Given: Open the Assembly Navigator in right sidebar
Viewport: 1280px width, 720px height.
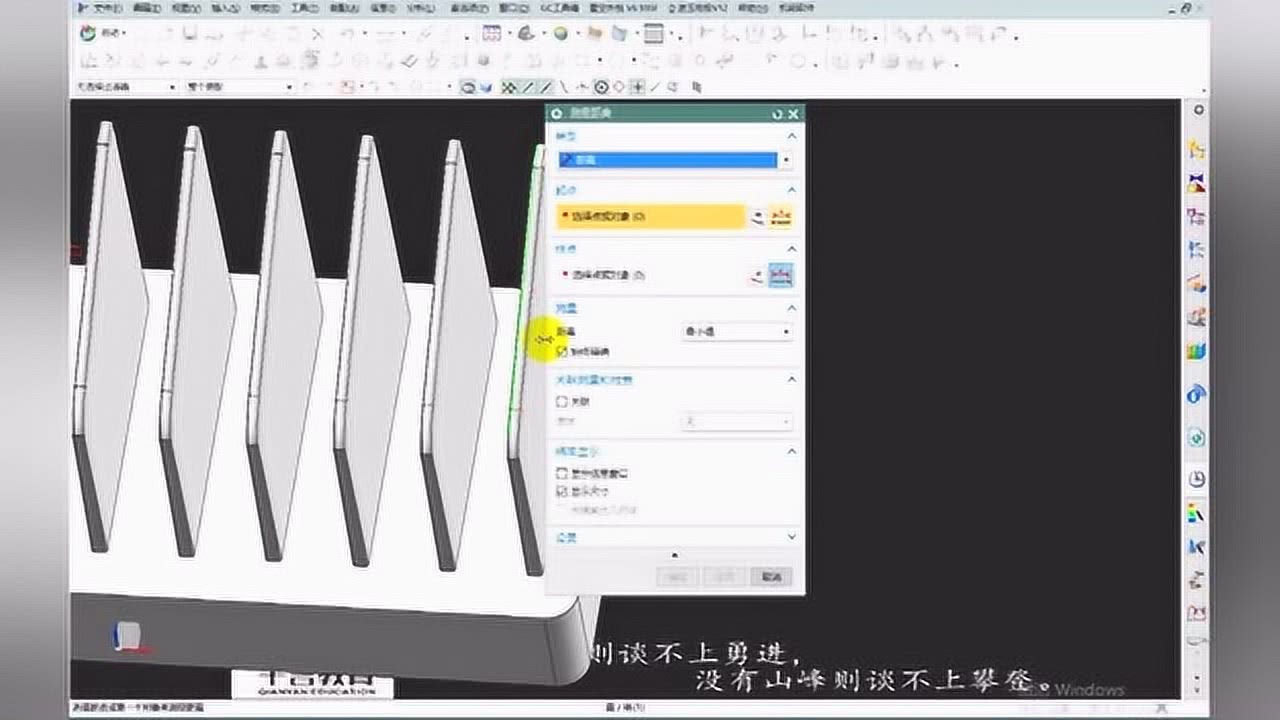Looking at the screenshot, I should 1196,150.
